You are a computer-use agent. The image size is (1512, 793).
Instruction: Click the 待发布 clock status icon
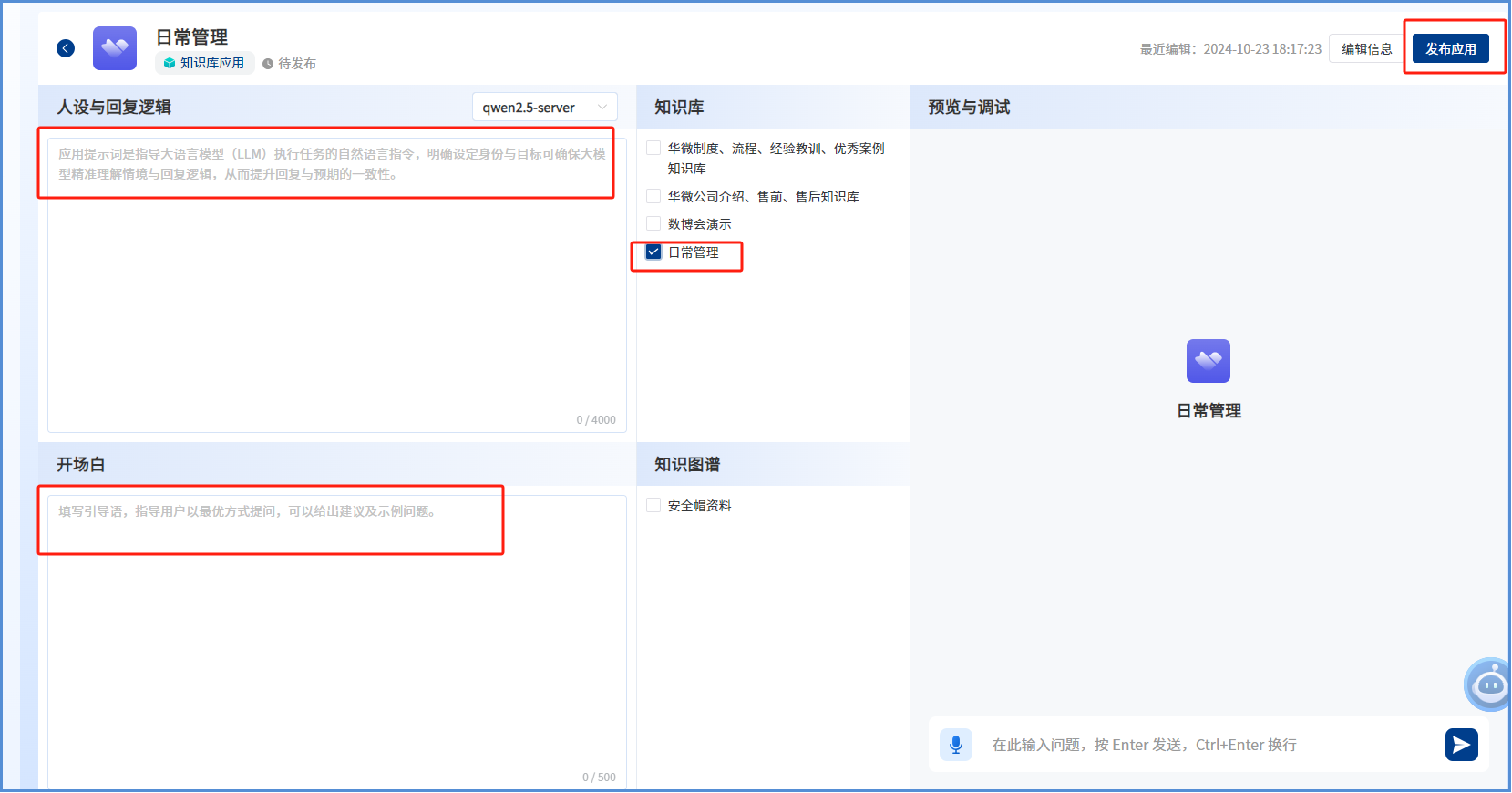(x=268, y=64)
